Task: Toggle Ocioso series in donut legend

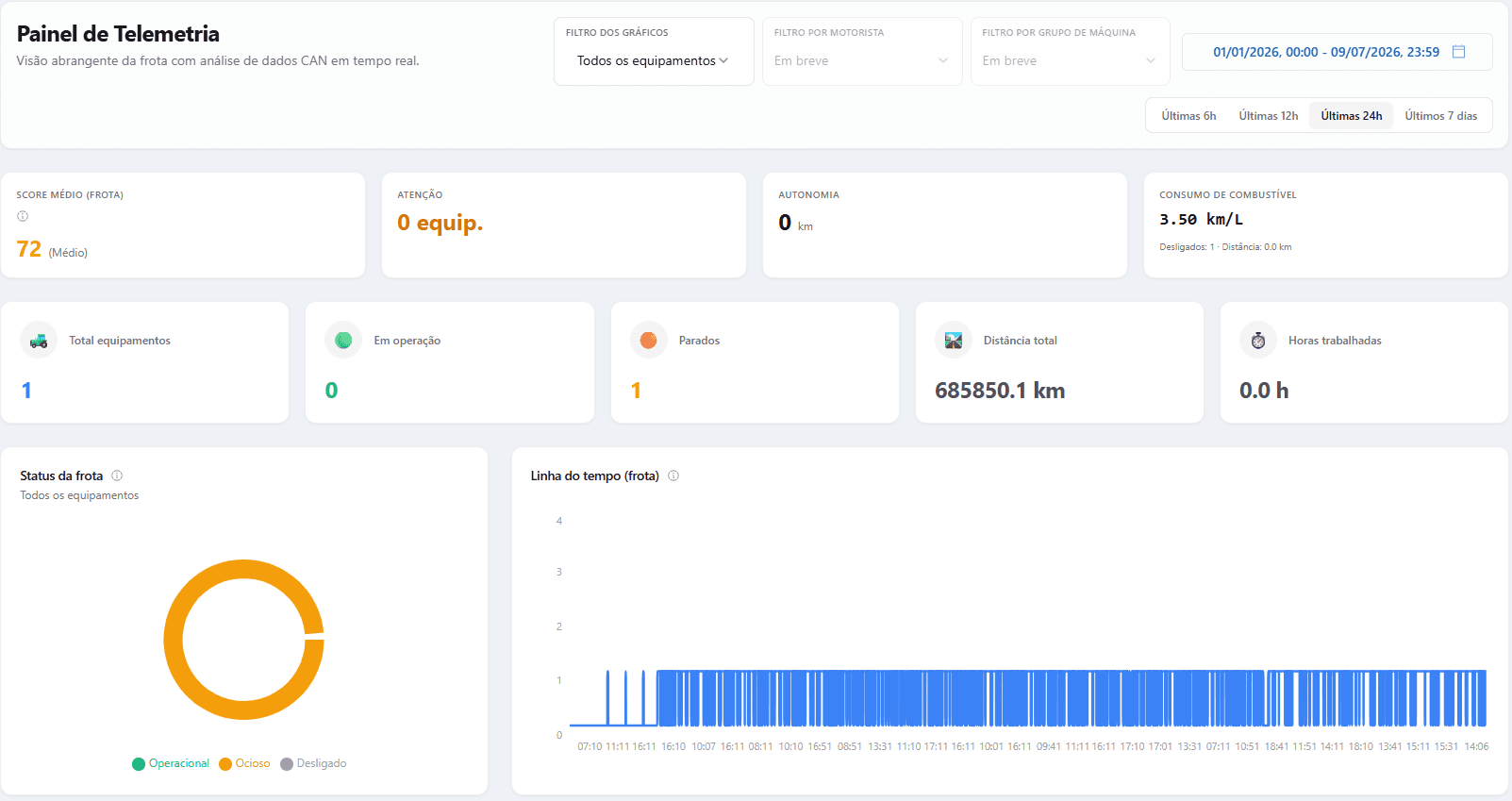Action: pos(244,763)
